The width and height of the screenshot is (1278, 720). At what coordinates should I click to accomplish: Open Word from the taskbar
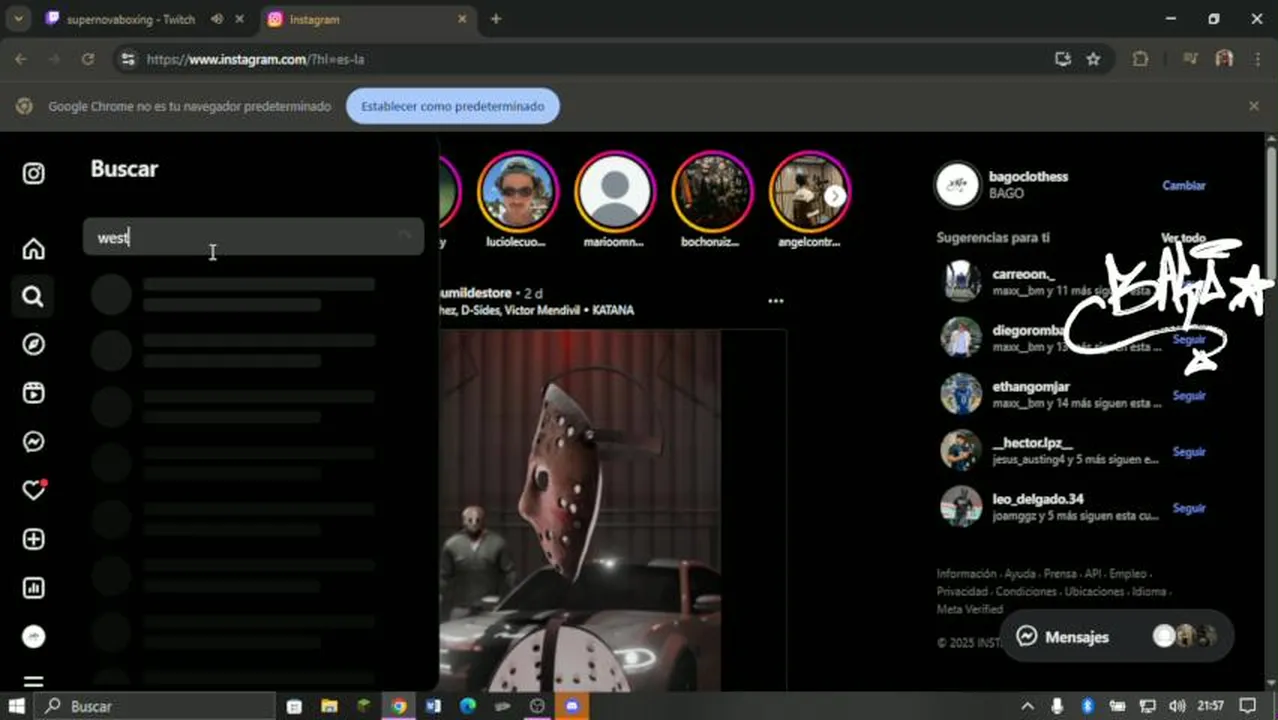[x=433, y=706]
